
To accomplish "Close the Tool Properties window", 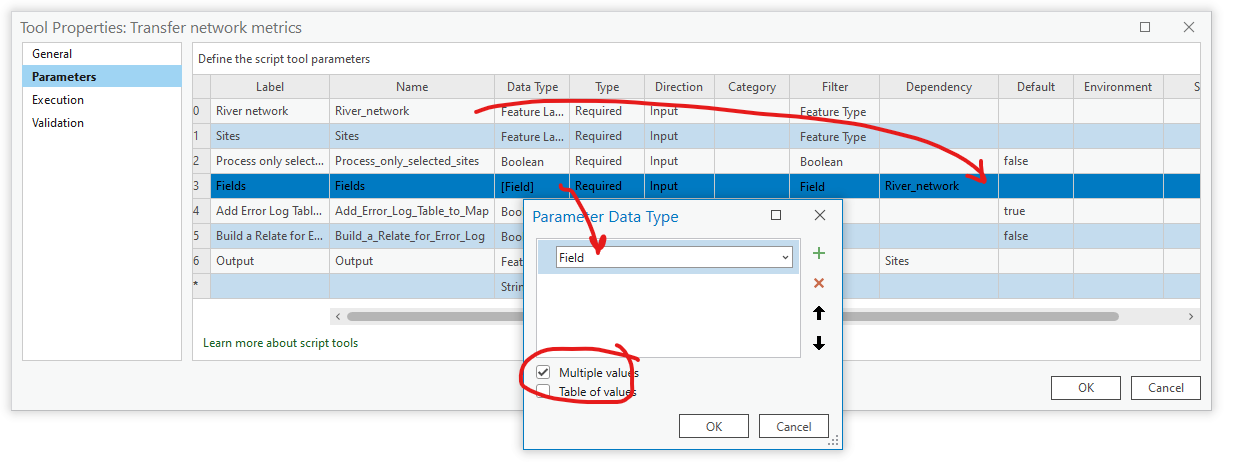I will click(x=1189, y=28).
